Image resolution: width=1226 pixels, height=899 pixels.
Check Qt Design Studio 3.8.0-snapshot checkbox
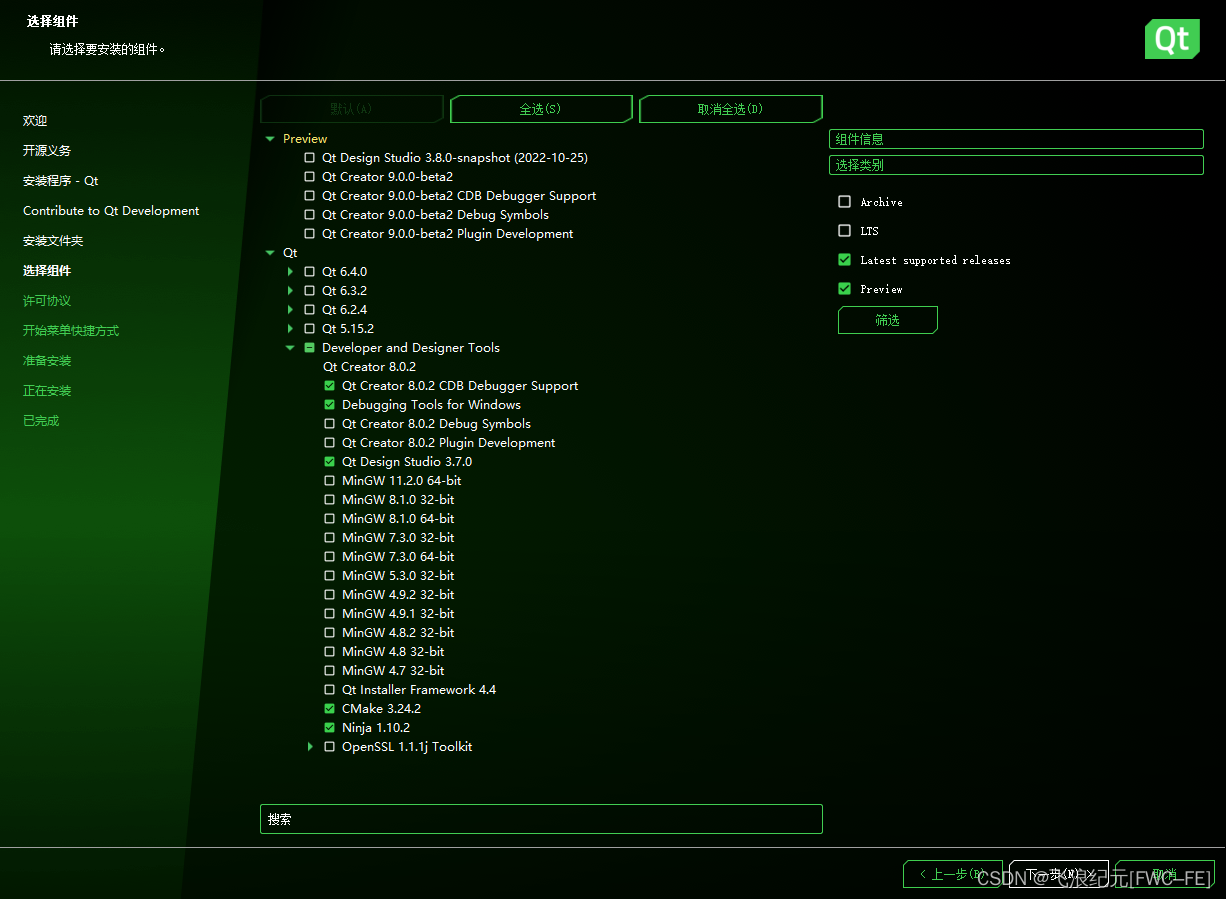coord(309,158)
